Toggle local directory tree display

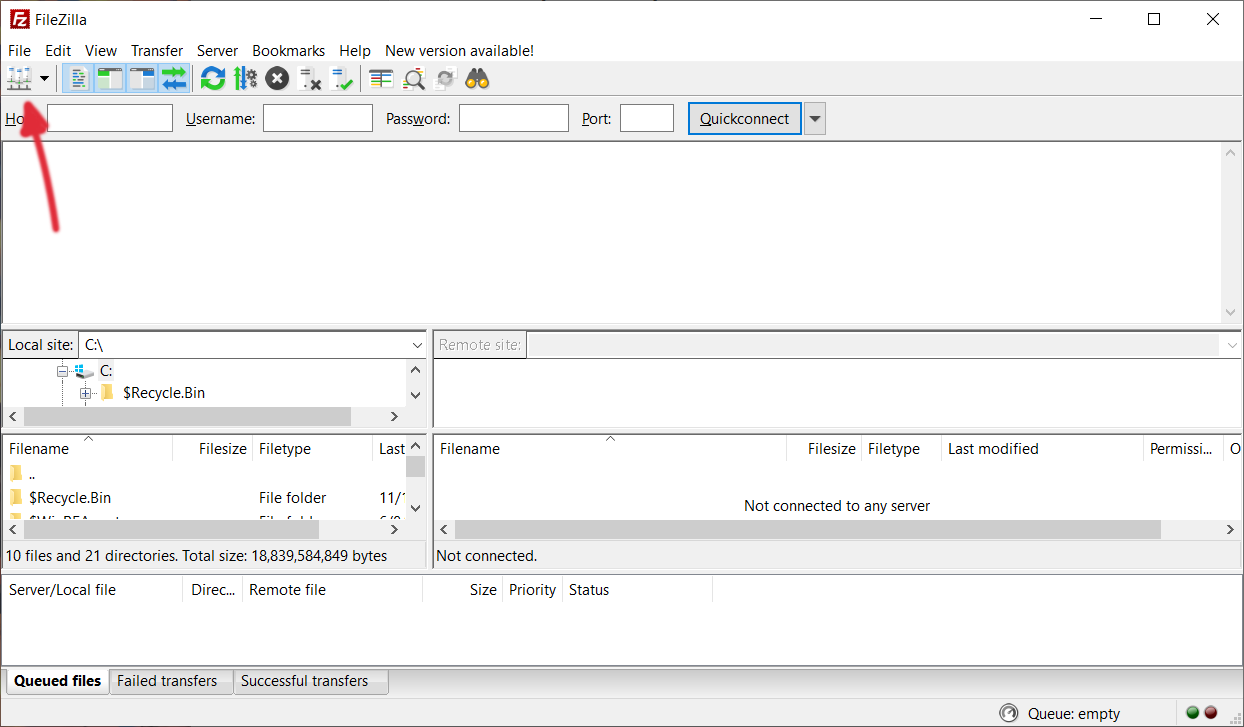coord(110,78)
